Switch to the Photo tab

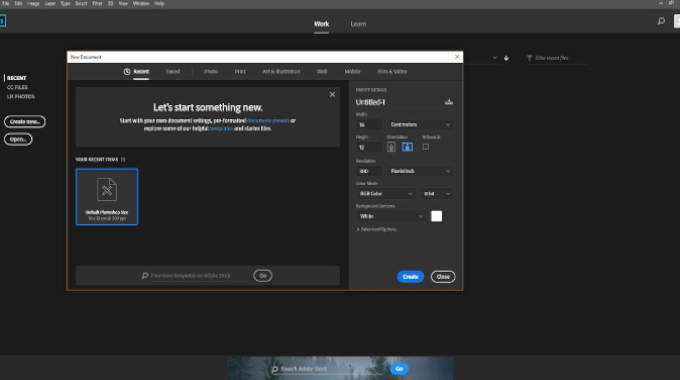pyautogui.click(x=211, y=72)
